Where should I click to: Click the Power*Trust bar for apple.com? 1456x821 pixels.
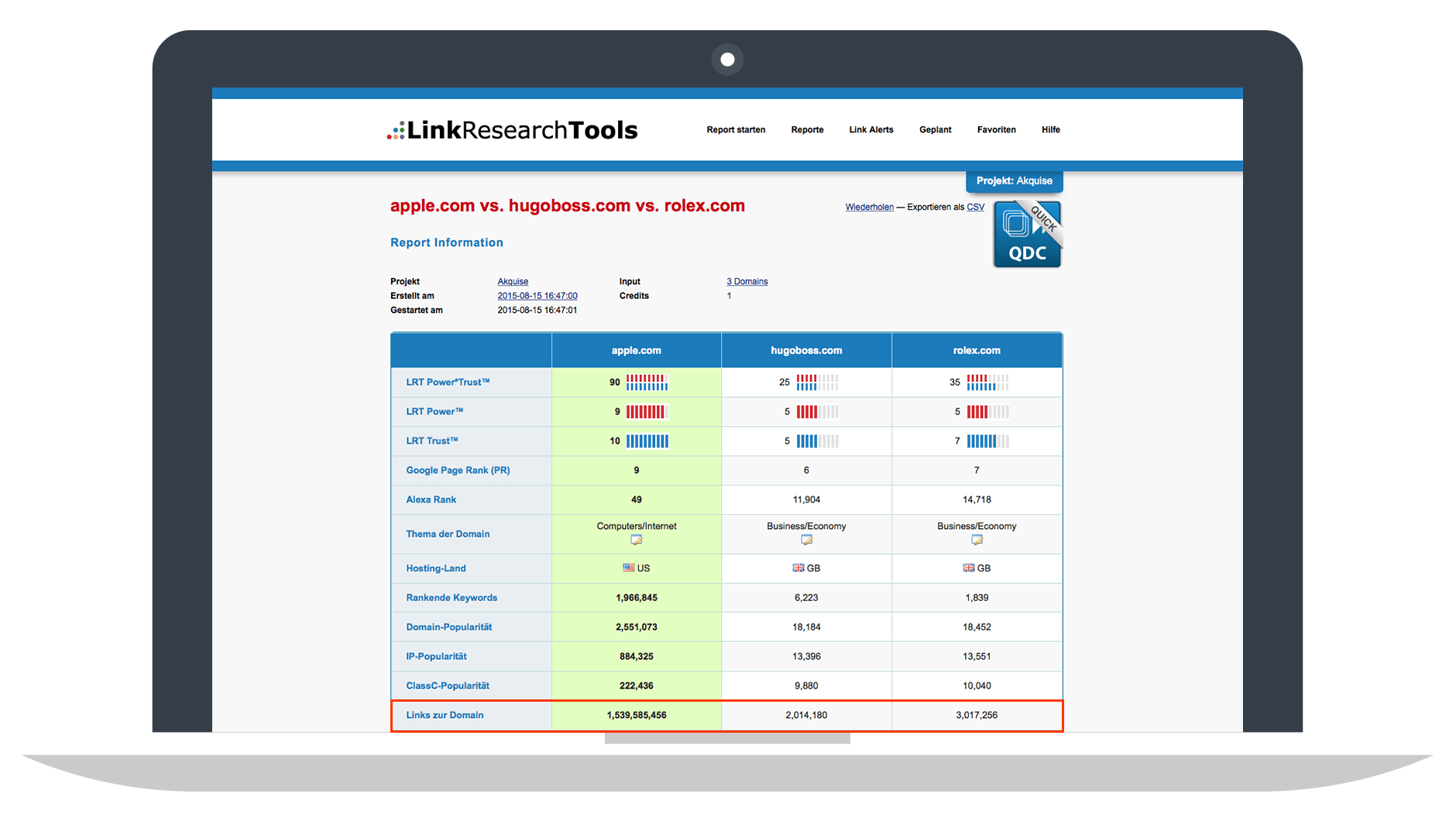647,383
